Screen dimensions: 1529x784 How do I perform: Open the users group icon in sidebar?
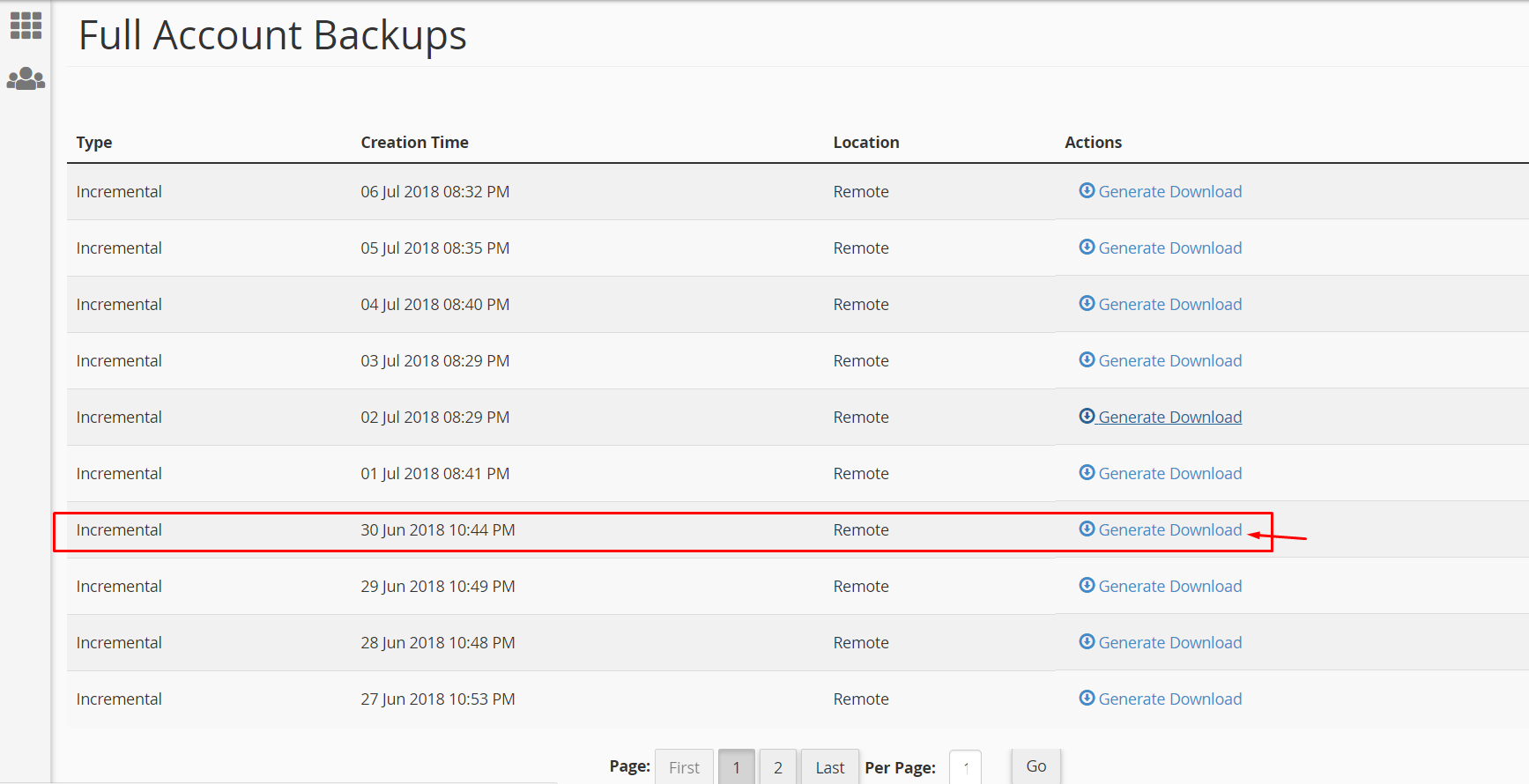(x=26, y=79)
